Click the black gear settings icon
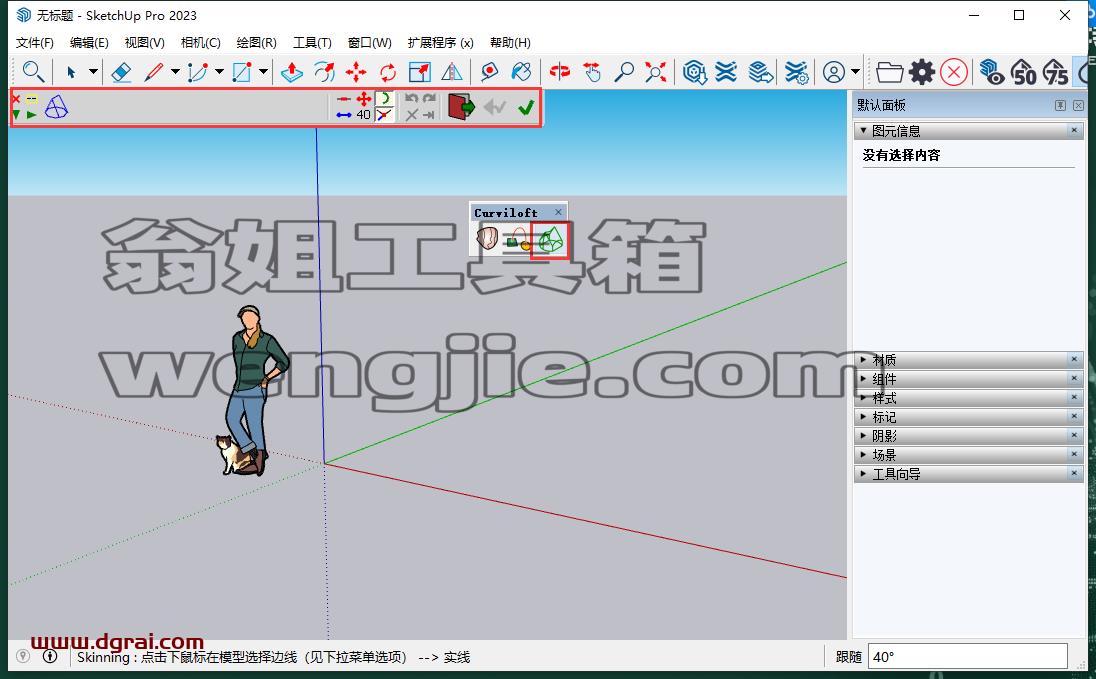Viewport: 1096px width, 679px height. (x=922, y=71)
